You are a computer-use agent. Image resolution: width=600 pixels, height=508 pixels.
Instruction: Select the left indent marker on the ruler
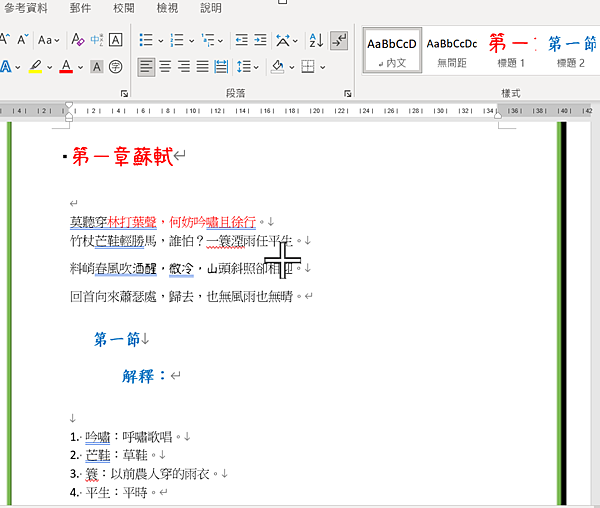(x=69, y=118)
